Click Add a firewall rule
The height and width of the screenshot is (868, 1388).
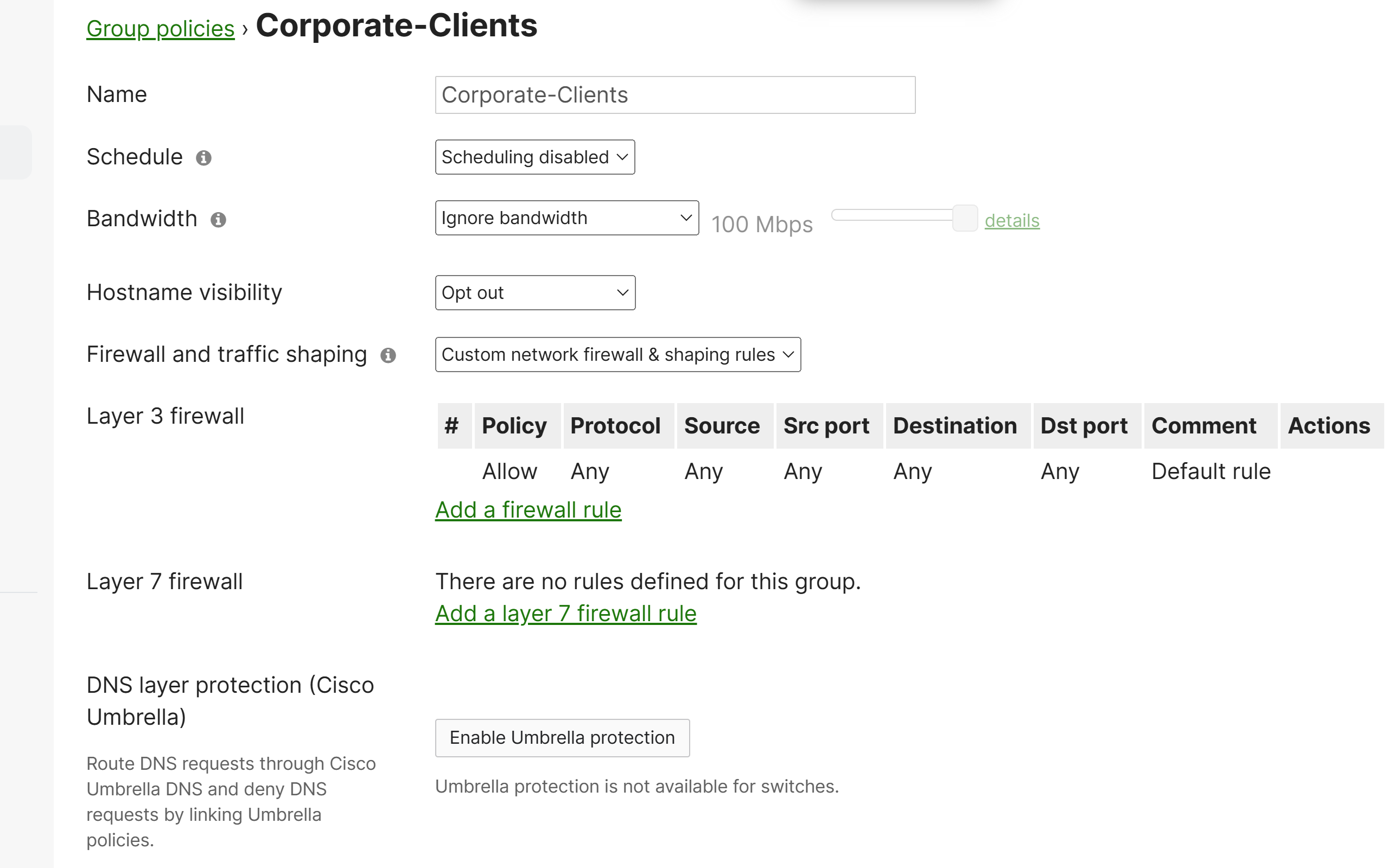[528, 510]
